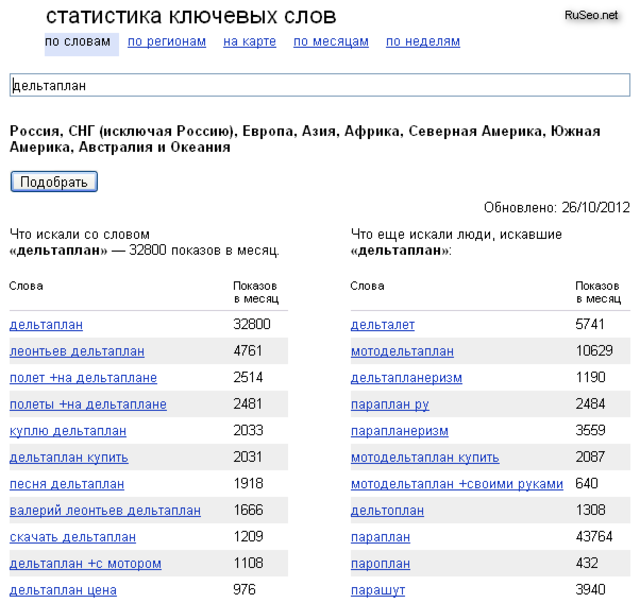Open the 'парашют' link
Viewport: 640px width, 603px height.
[x=378, y=590]
